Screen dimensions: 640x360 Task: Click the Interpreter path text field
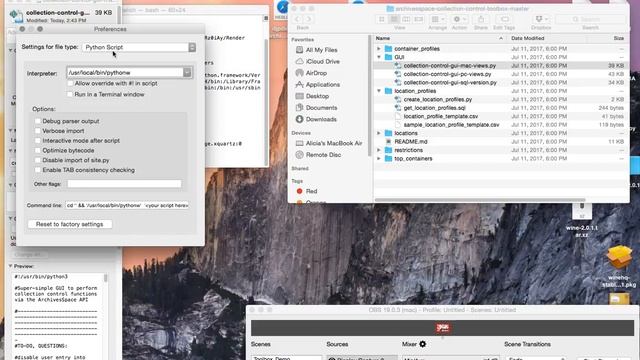pyautogui.click(x=125, y=73)
